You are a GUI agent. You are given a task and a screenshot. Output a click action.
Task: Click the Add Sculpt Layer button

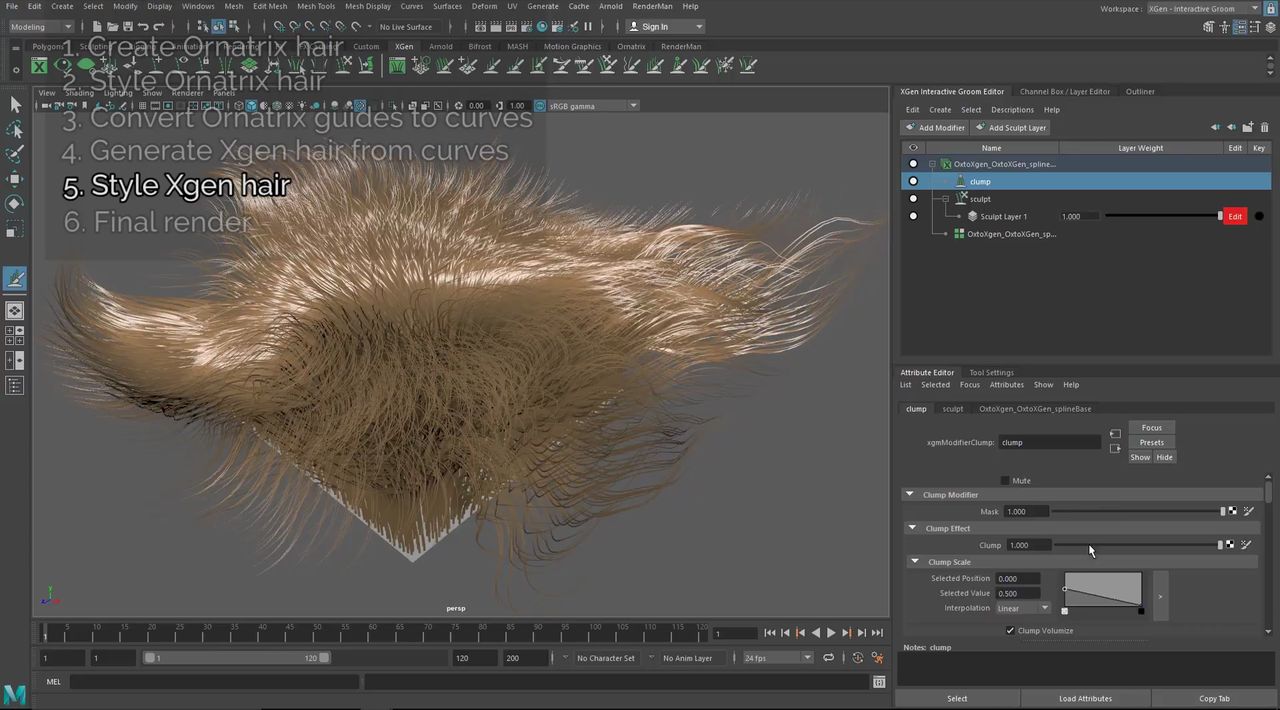pos(1010,128)
